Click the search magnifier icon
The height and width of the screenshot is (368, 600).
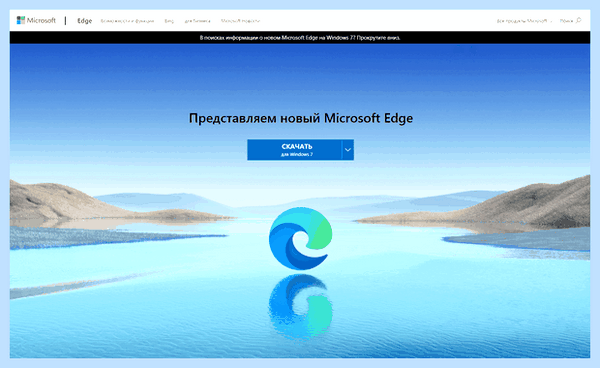pyautogui.click(x=578, y=20)
